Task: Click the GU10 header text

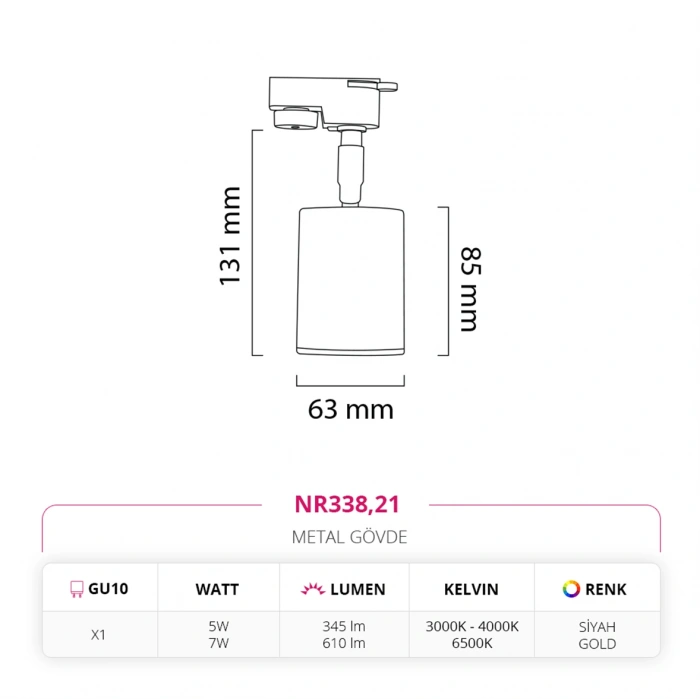Action: pyautogui.click(x=108, y=589)
